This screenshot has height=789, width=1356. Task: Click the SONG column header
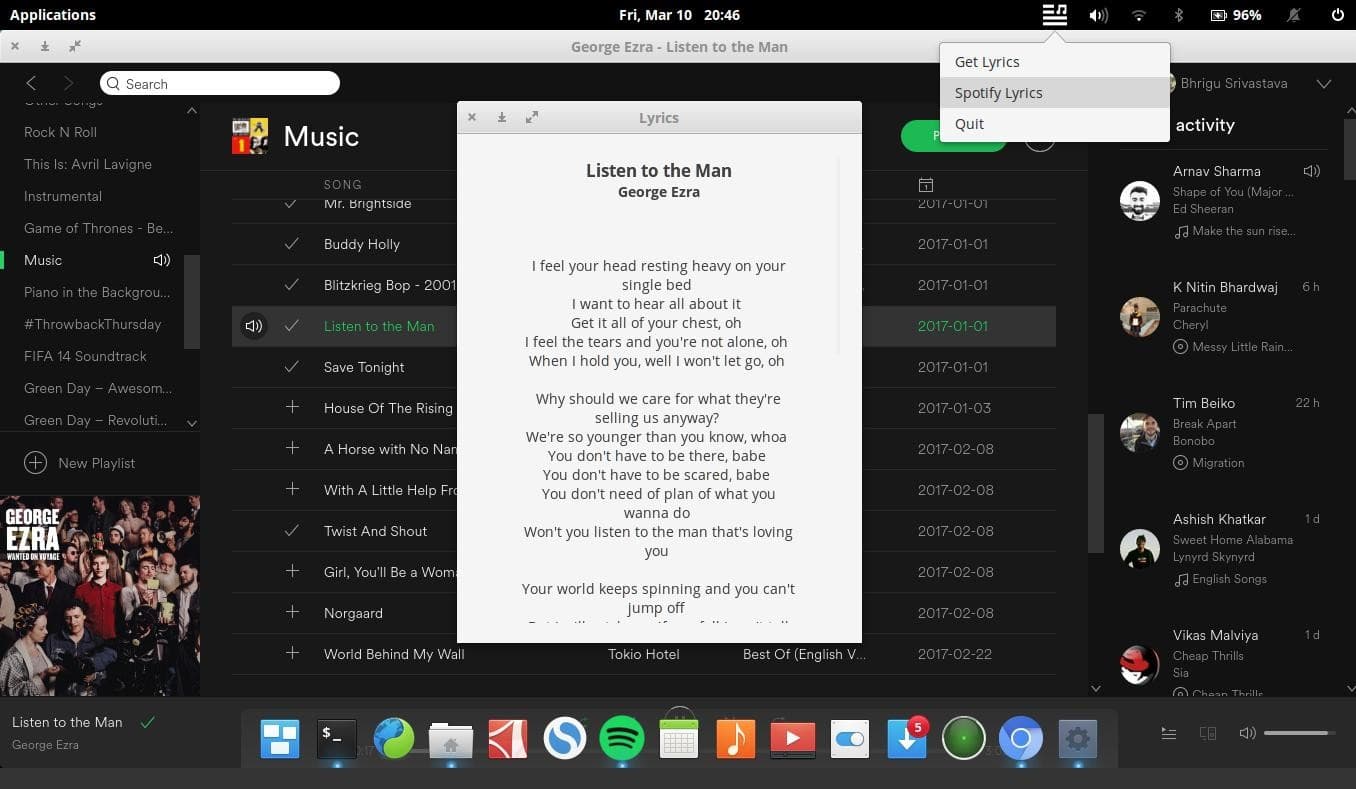point(343,185)
